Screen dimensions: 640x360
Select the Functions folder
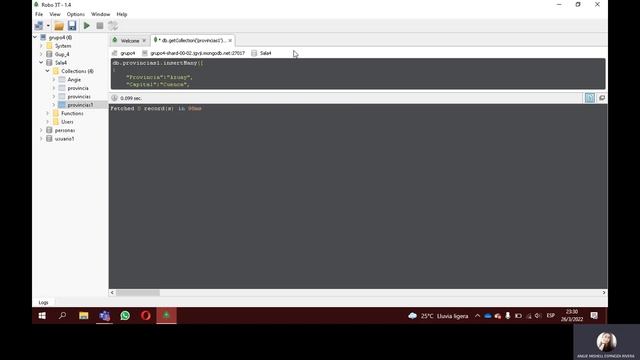click(72, 113)
